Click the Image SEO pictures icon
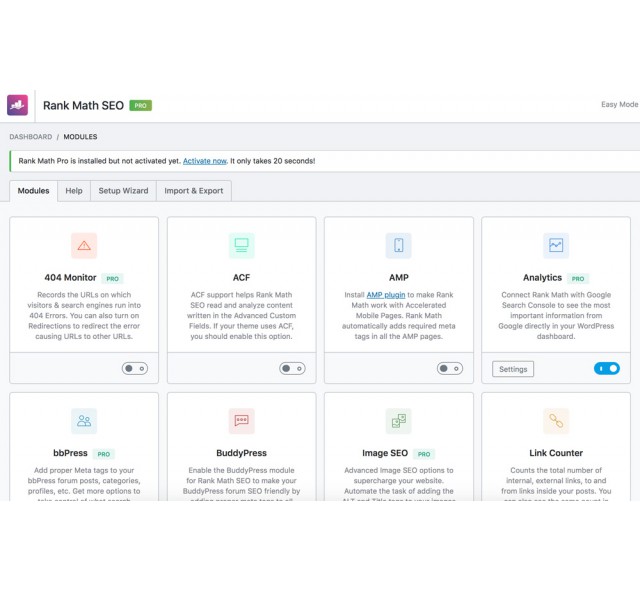 tap(399, 421)
